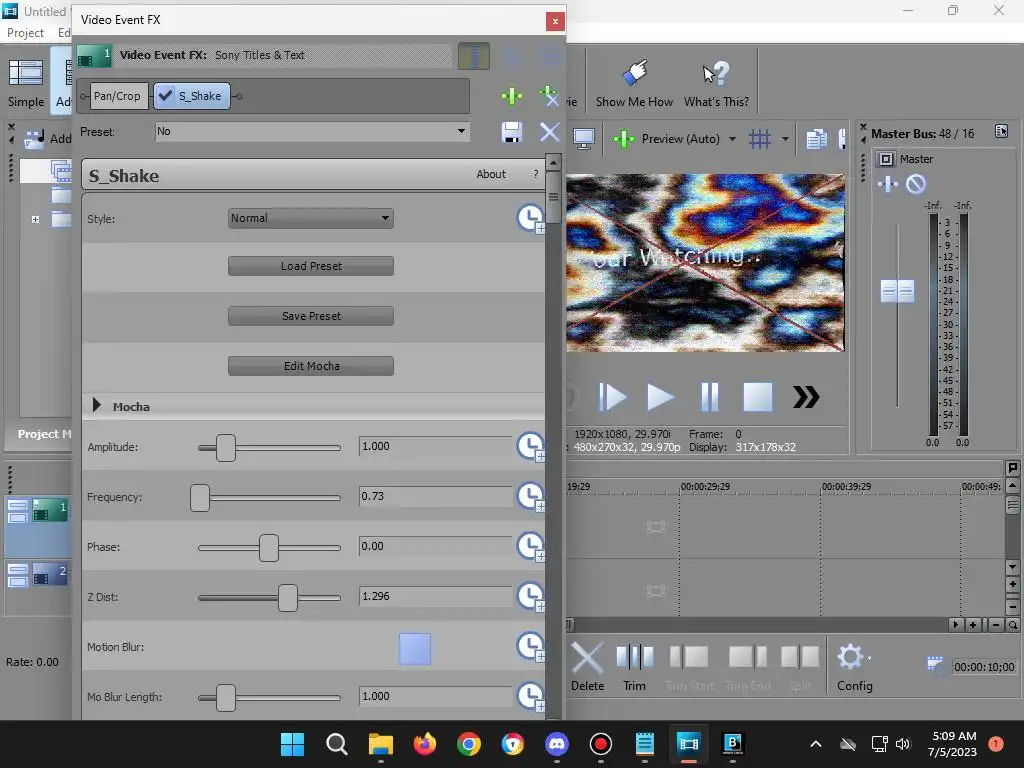1024x768 pixels.
Task: Click the Play button in preview transport
Action: [660, 397]
